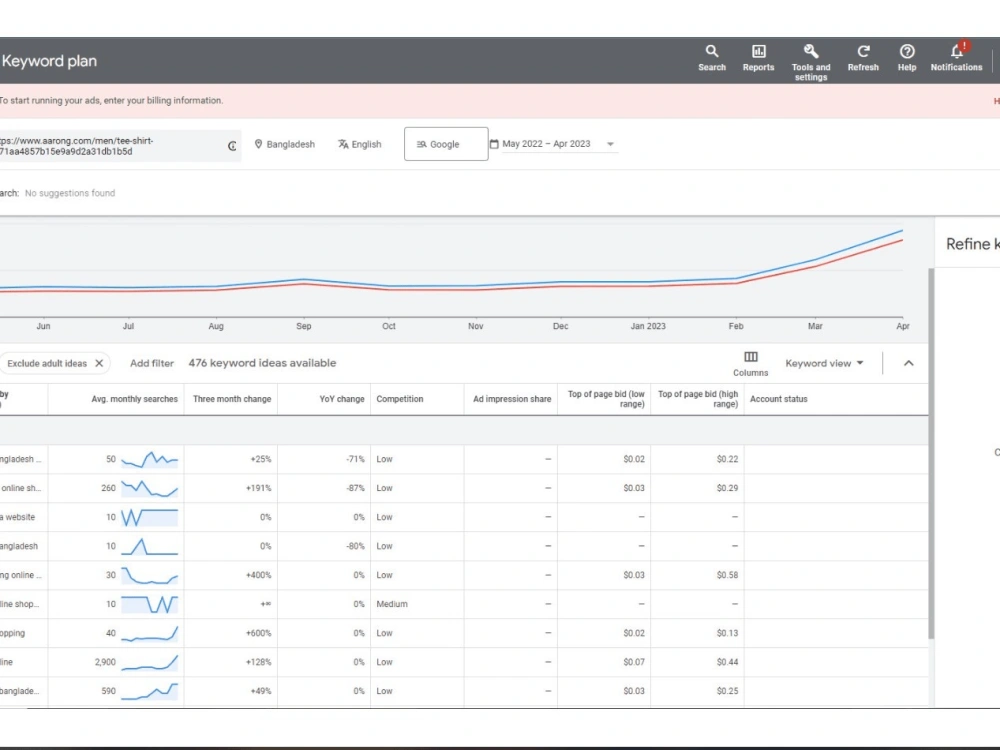This screenshot has width=1000, height=750.
Task: Click the No suggestions found text
Action: tap(70, 193)
